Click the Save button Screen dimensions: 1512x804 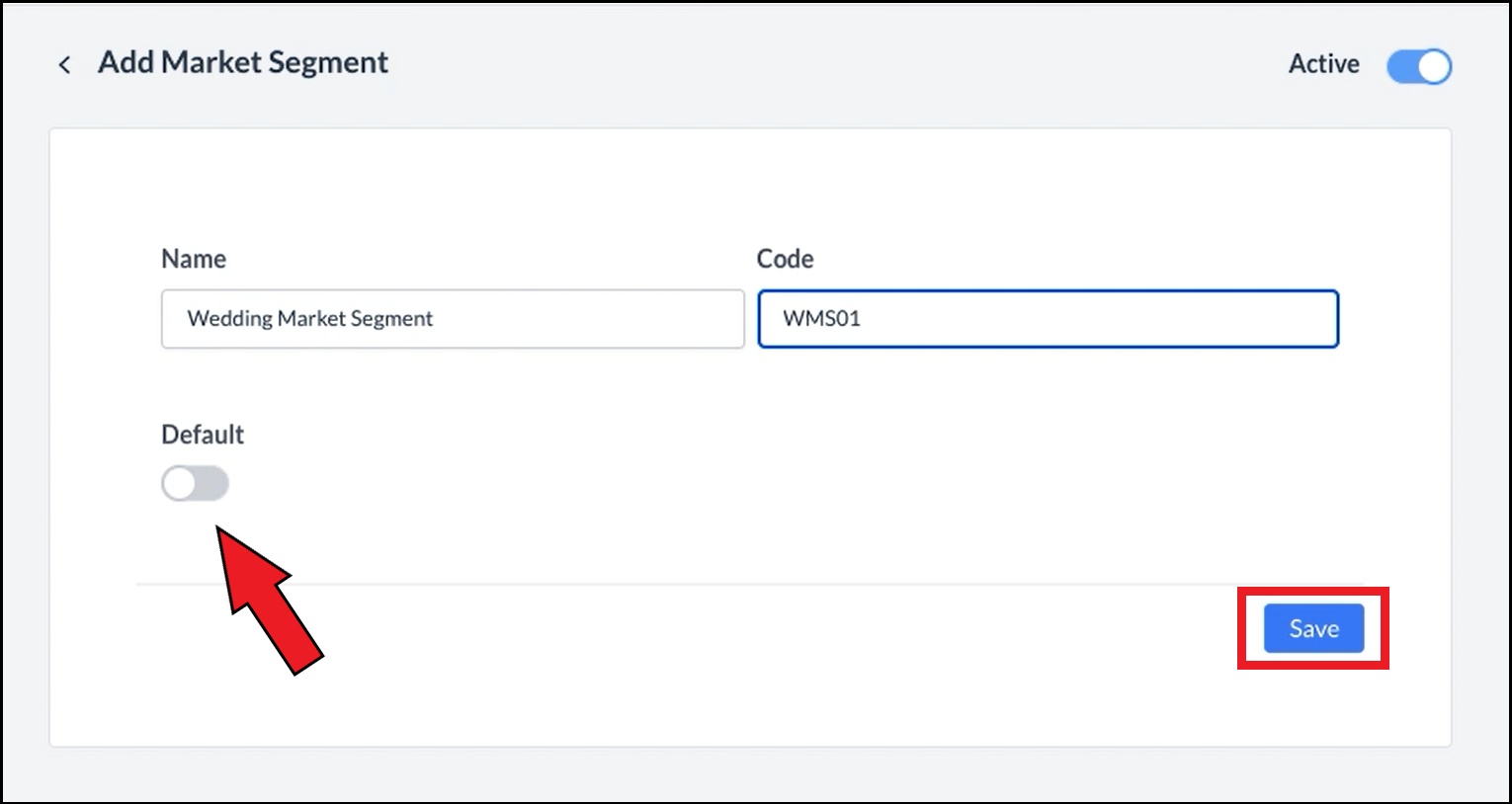(x=1313, y=629)
